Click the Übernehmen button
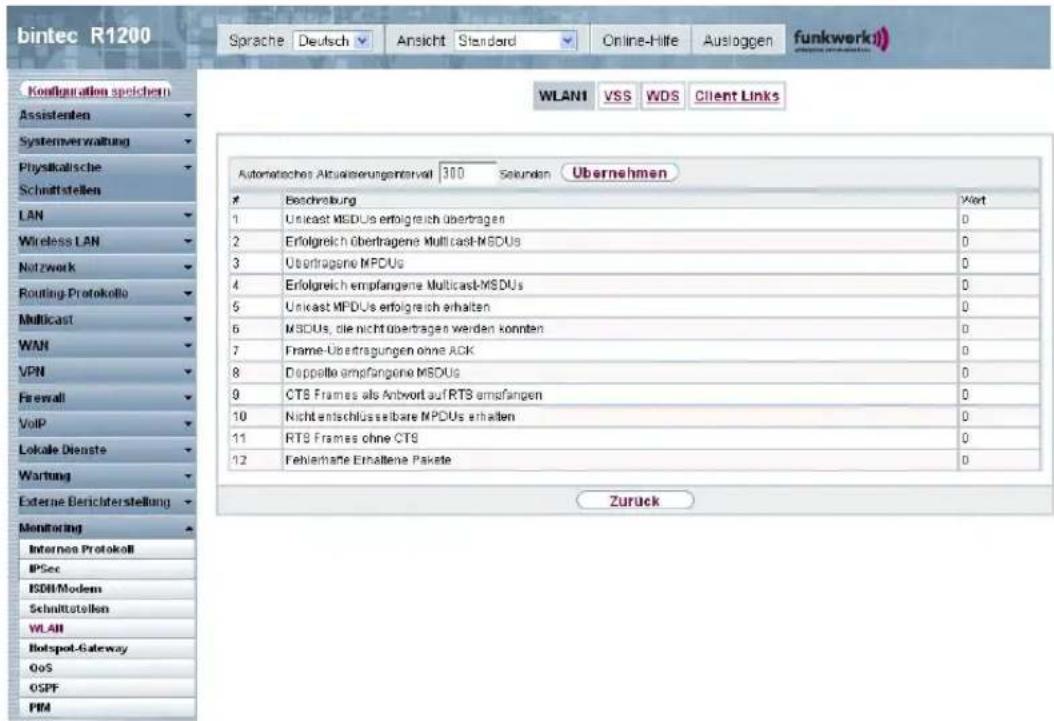Image resolution: width=1054 pixels, height=721 pixels. (619, 173)
